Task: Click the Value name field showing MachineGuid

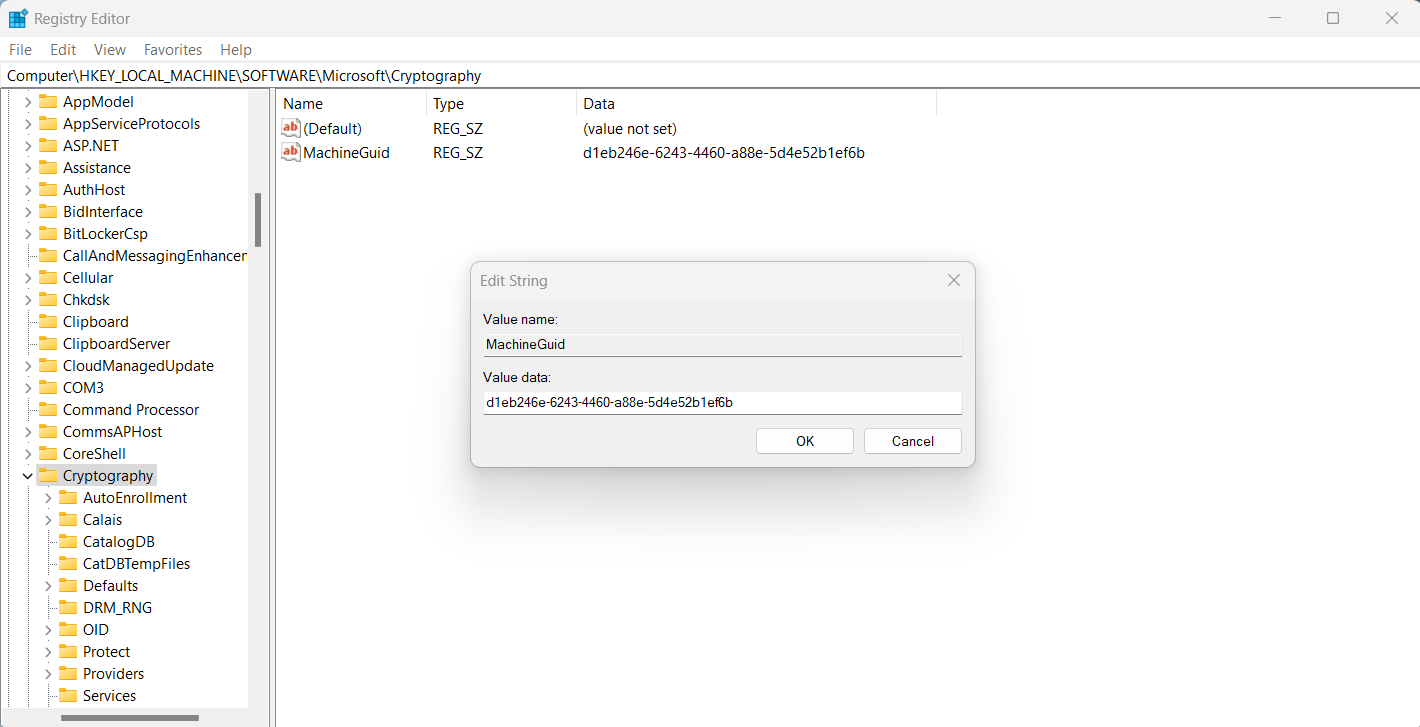Action: (x=722, y=345)
